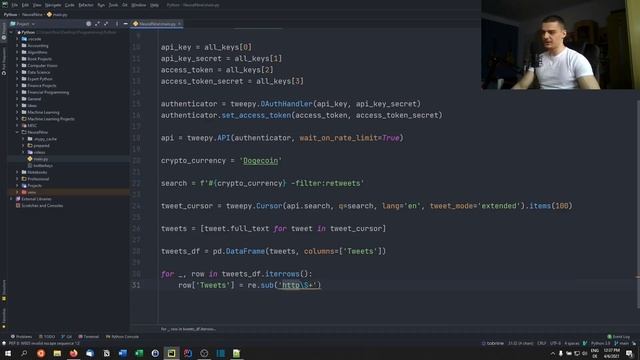
Task: Open the Windows Start menu
Action: tap(8, 353)
